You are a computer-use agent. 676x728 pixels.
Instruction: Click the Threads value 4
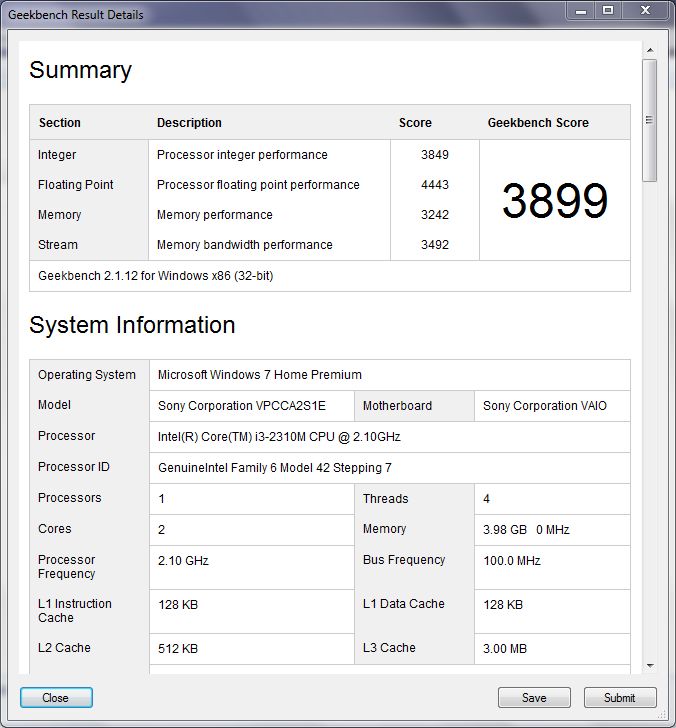click(x=486, y=499)
